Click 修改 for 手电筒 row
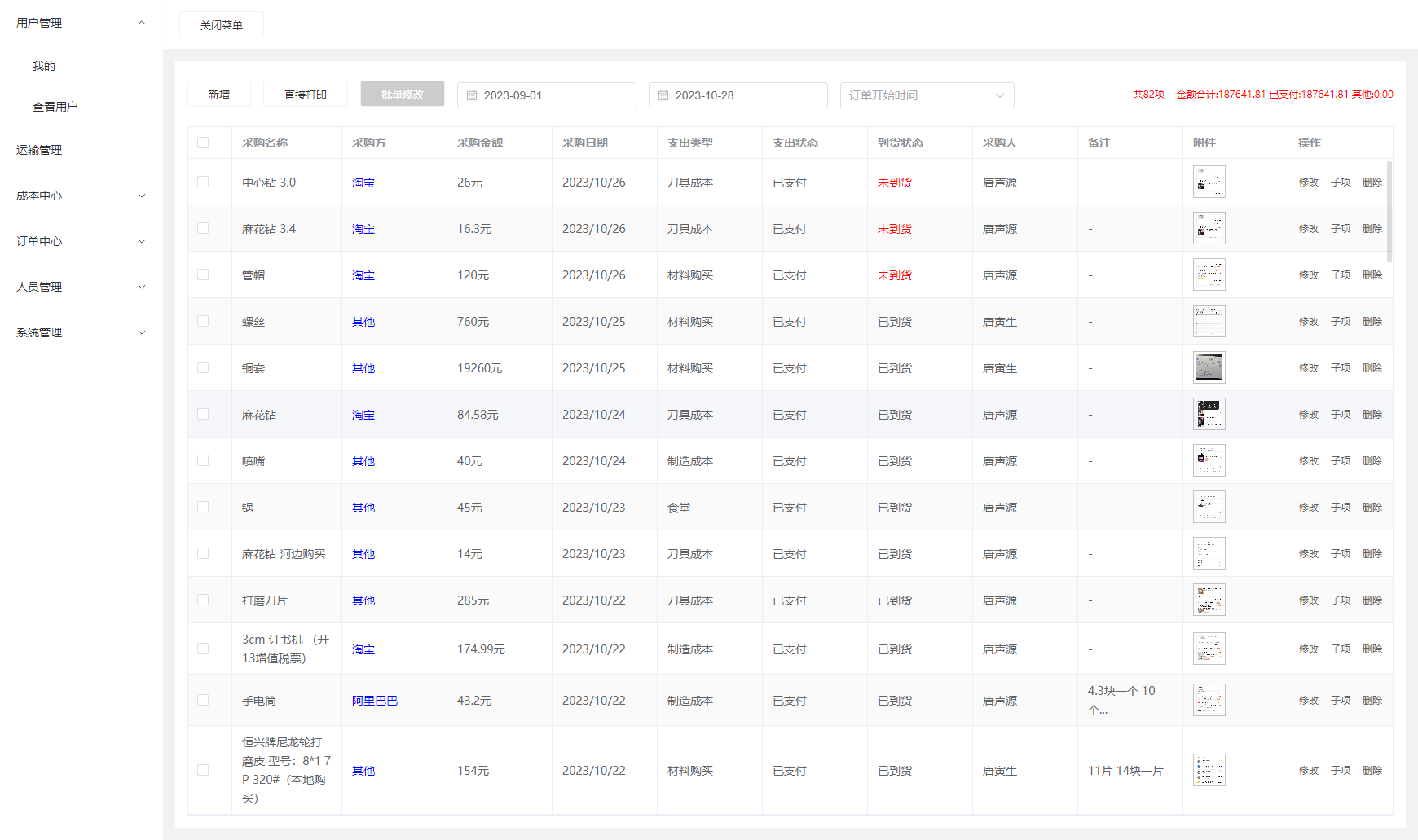The image size is (1418, 840). (x=1309, y=701)
